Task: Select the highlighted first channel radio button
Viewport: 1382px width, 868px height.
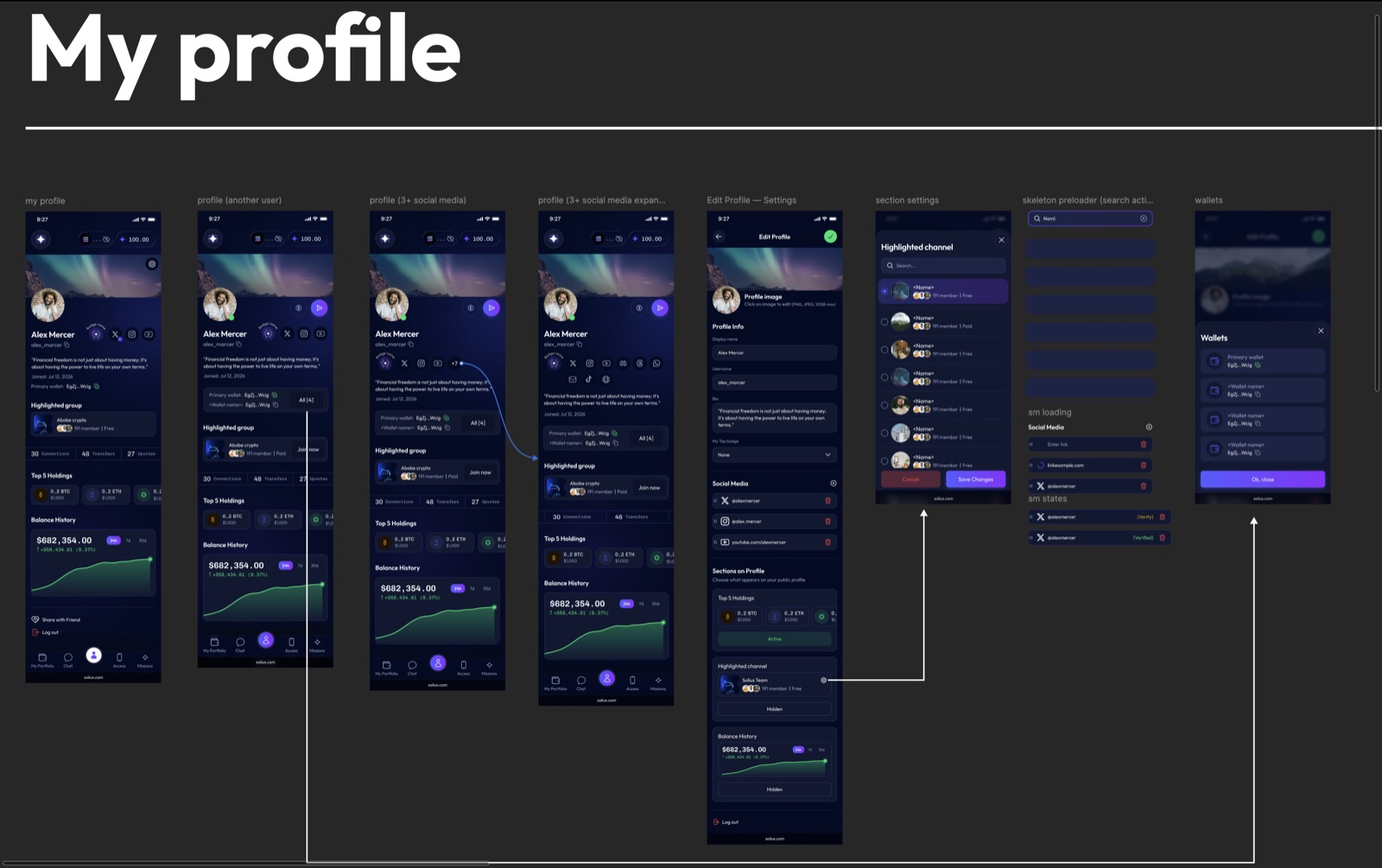Action: [884, 292]
